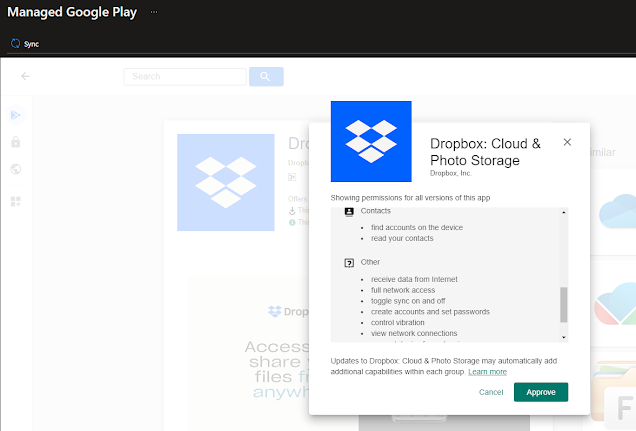Click the blue cloud similar app thumbnail

[617, 211]
